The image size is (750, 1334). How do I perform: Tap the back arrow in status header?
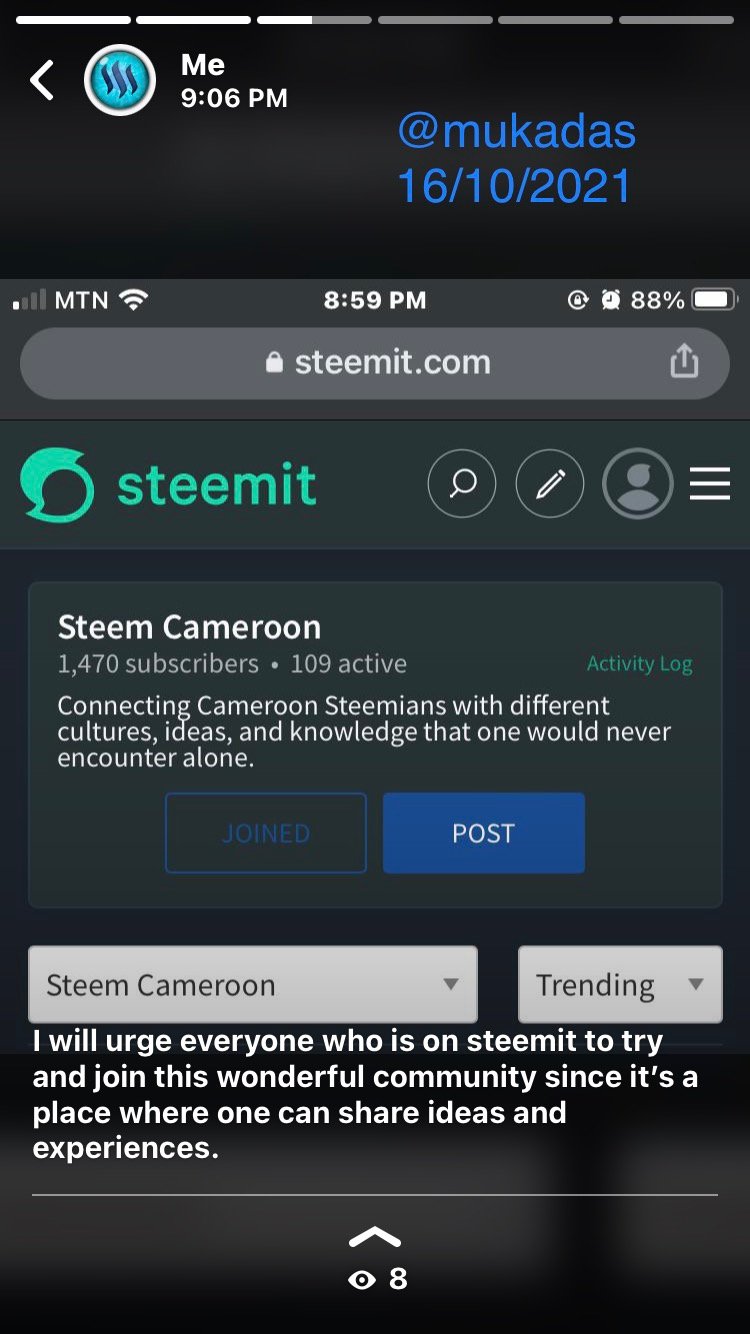click(x=42, y=80)
